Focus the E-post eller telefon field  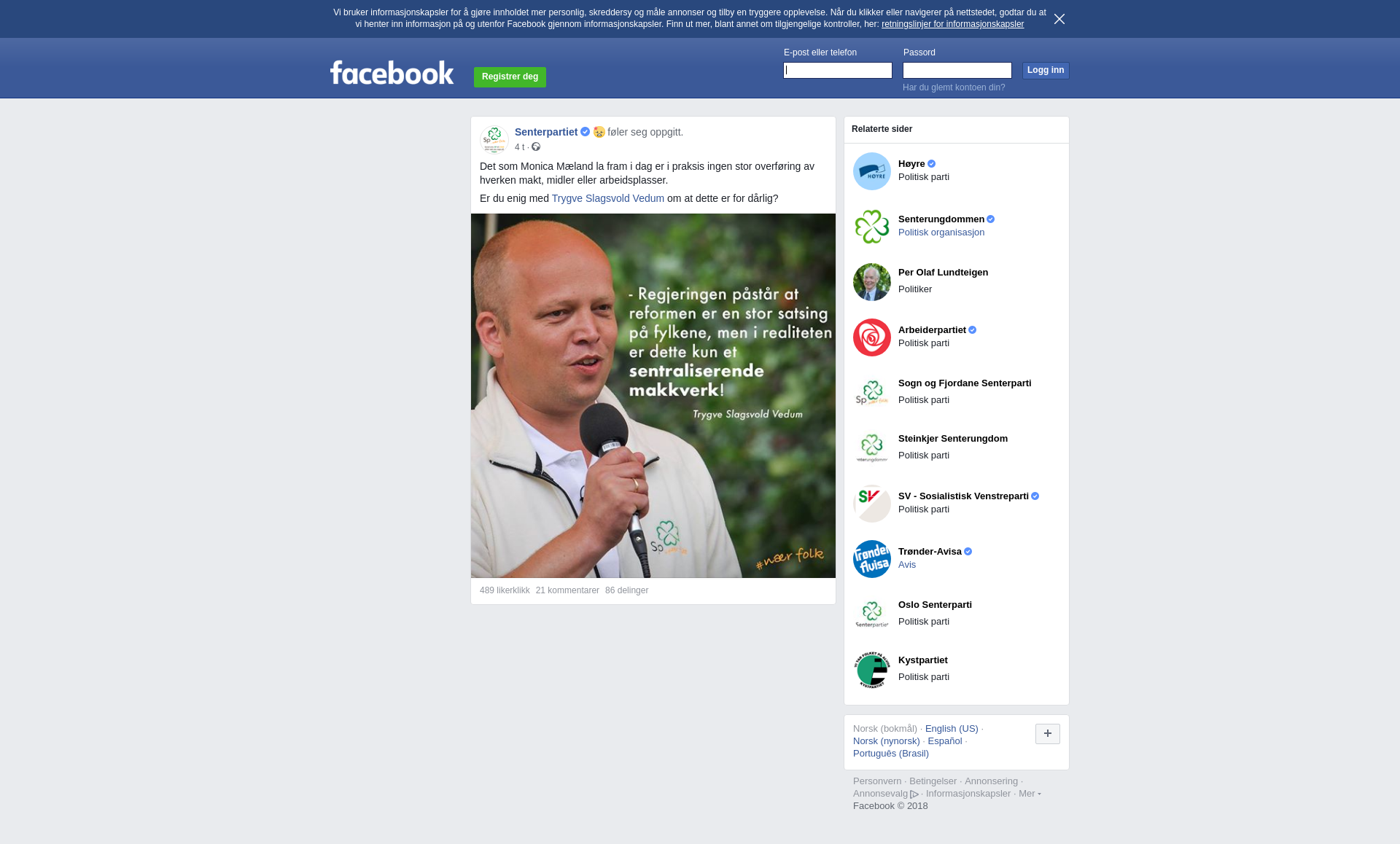point(838,71)
